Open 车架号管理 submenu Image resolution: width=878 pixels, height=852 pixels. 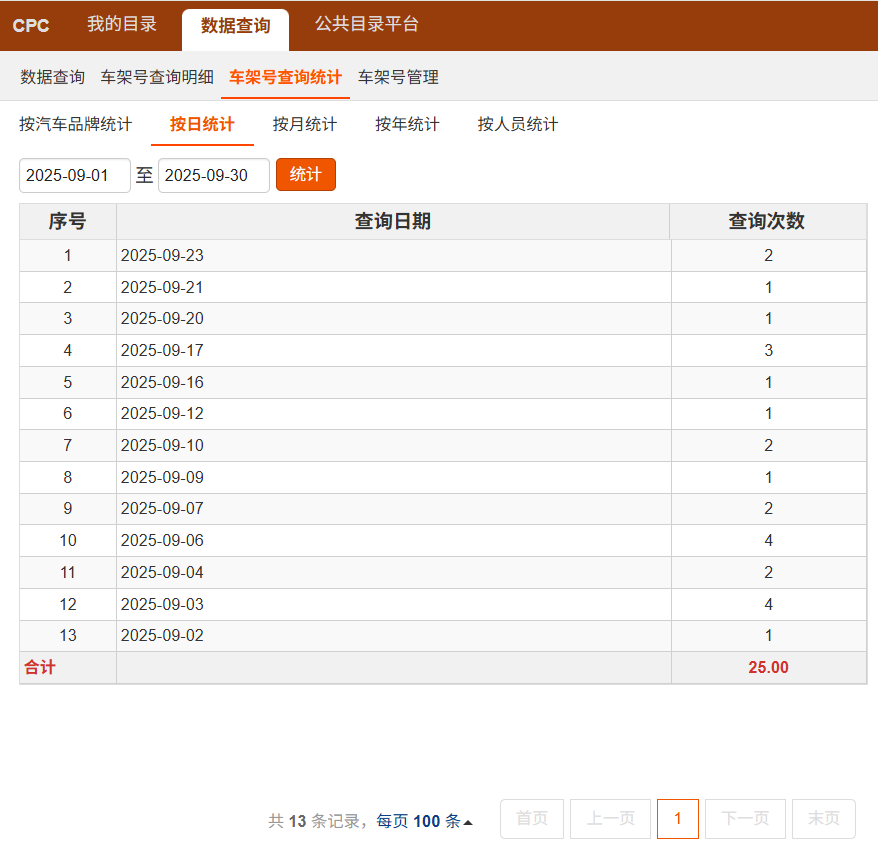click(x=398, y=77)
